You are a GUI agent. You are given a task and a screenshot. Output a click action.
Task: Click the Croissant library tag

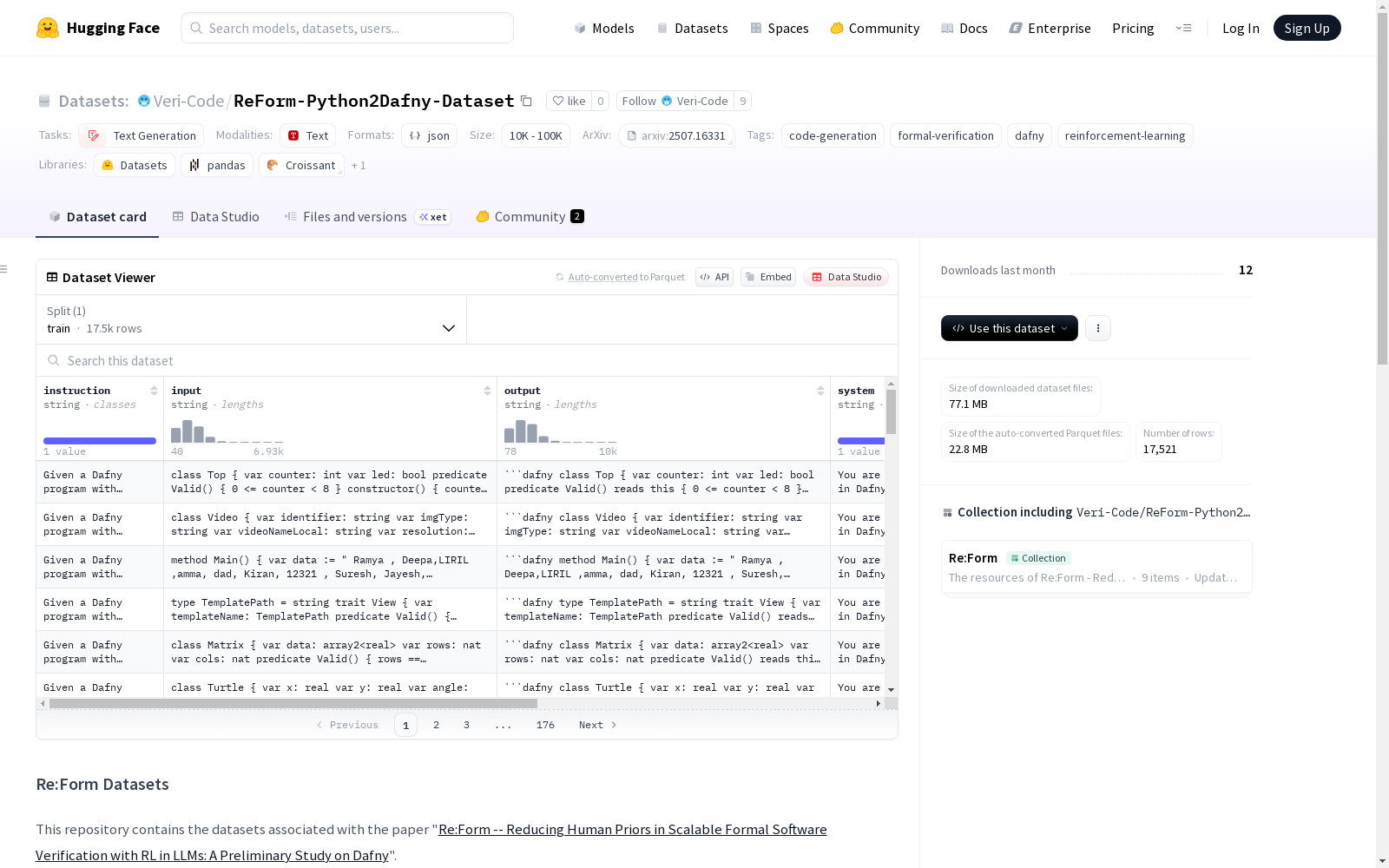[301, 165]
